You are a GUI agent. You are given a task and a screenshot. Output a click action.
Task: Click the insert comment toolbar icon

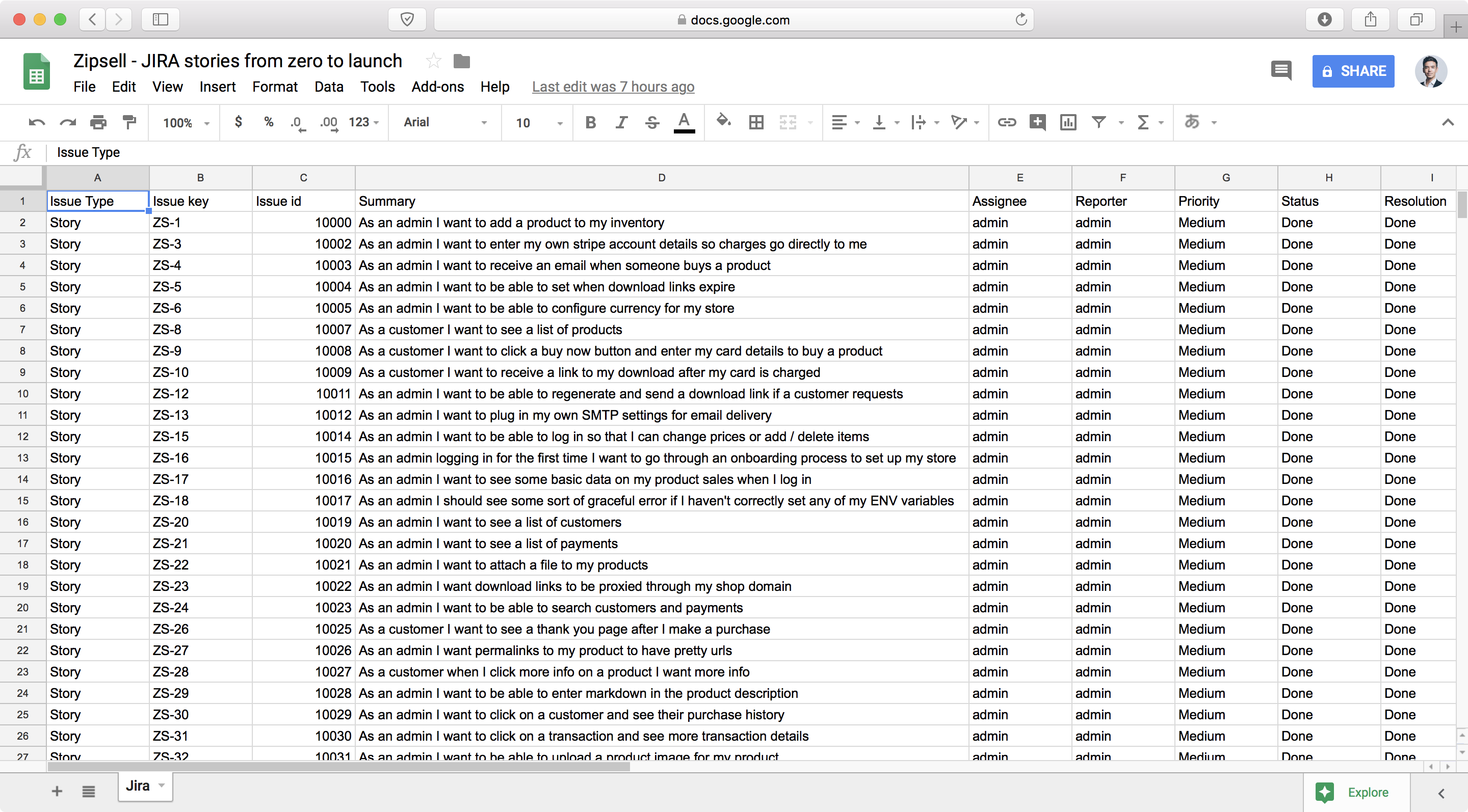point(1037,122)
